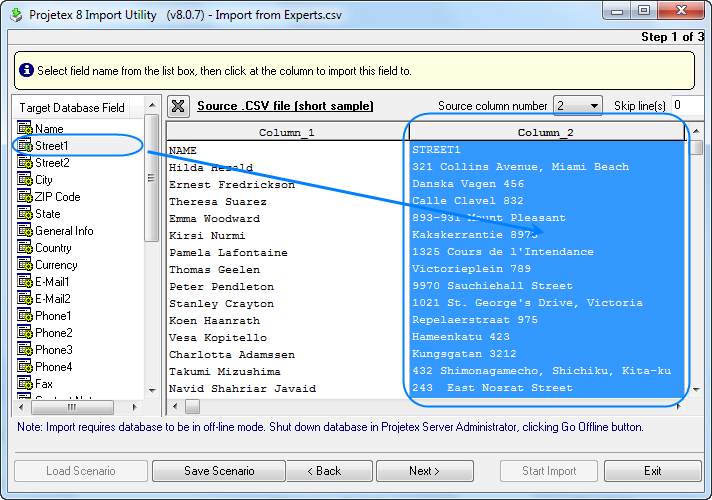This screenshot has width=712, height=500.
Task: Click the 'Navid Shahriar Javaid' cell
Action: [x=242, y=389]
